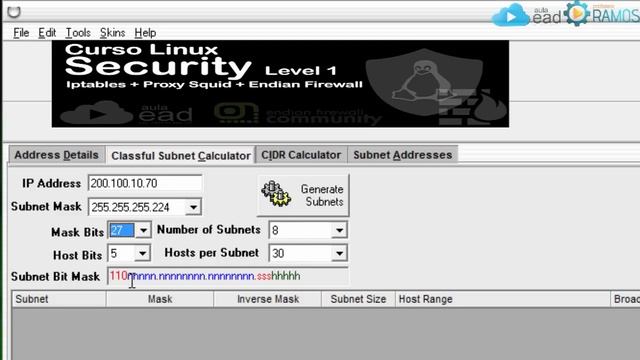
Task: Click the Inverse Mask column header
Action: (268, 299)
